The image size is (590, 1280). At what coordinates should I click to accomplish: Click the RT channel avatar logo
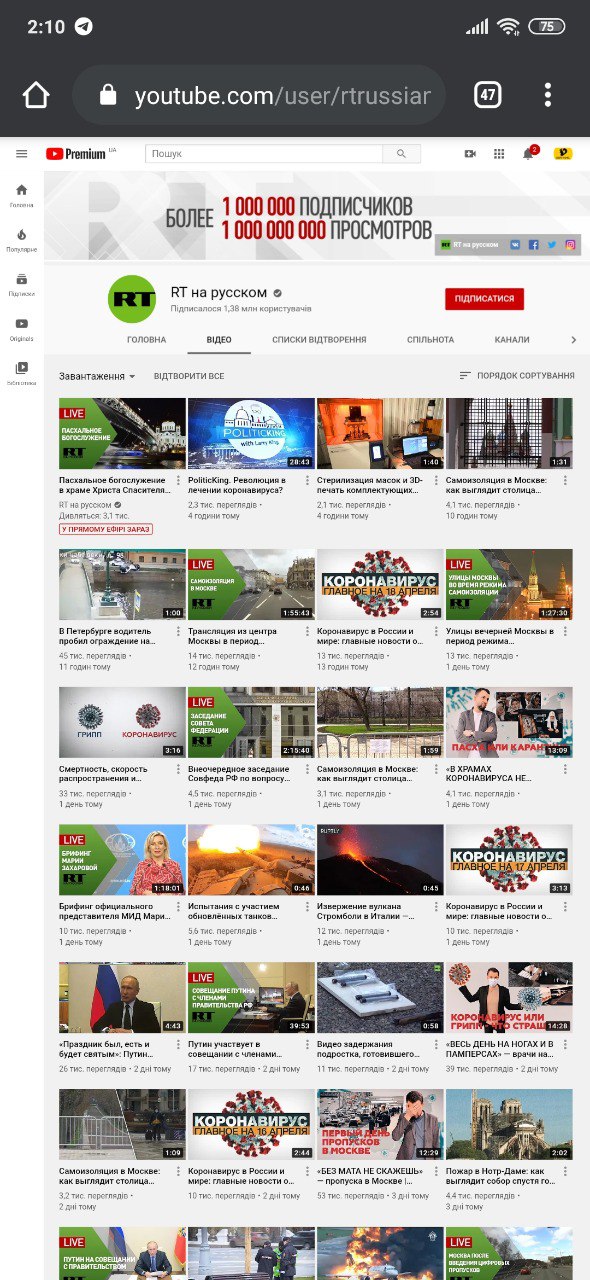pos(132,299)
